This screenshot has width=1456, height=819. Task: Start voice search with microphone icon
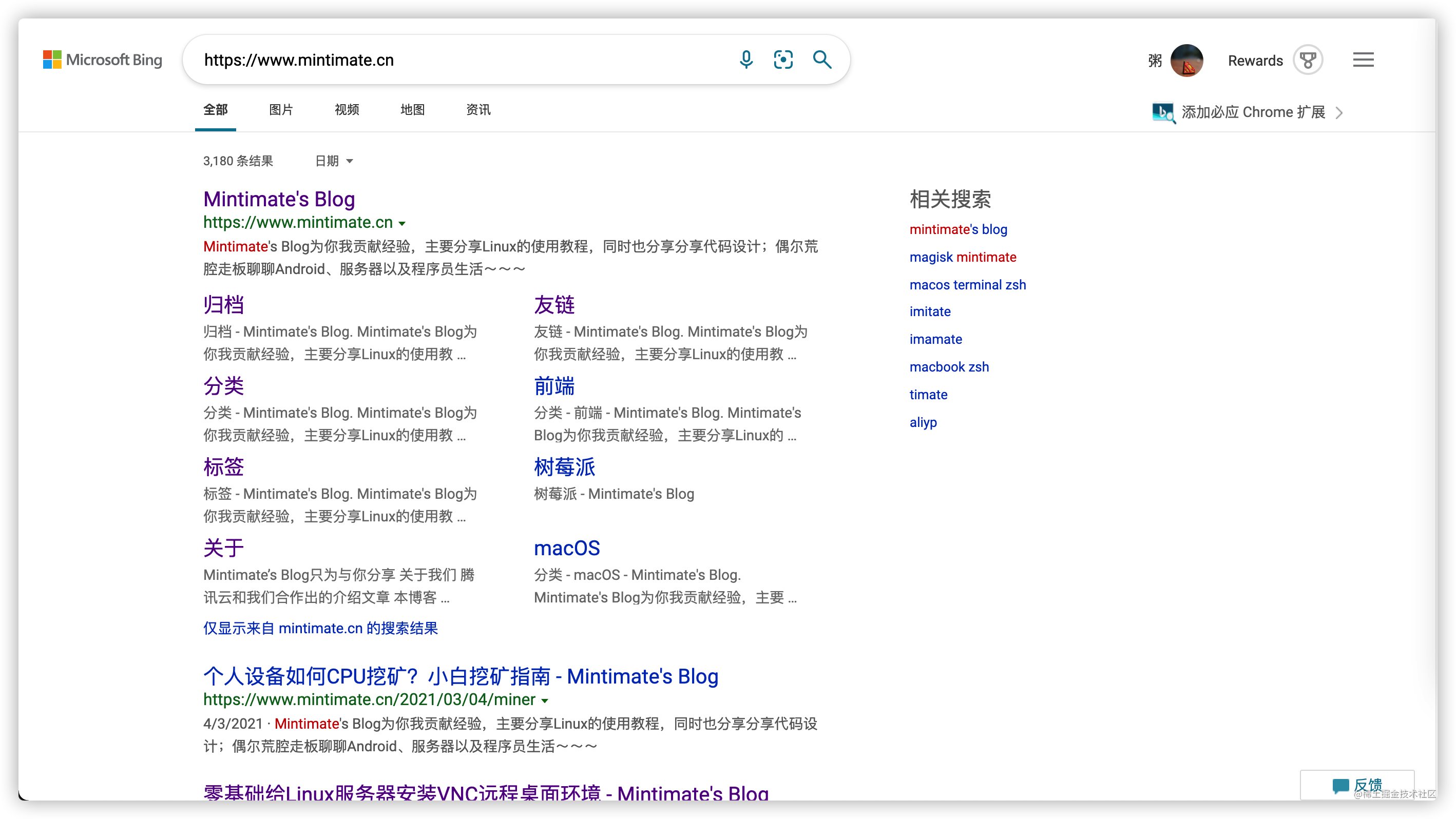point(746,60)
